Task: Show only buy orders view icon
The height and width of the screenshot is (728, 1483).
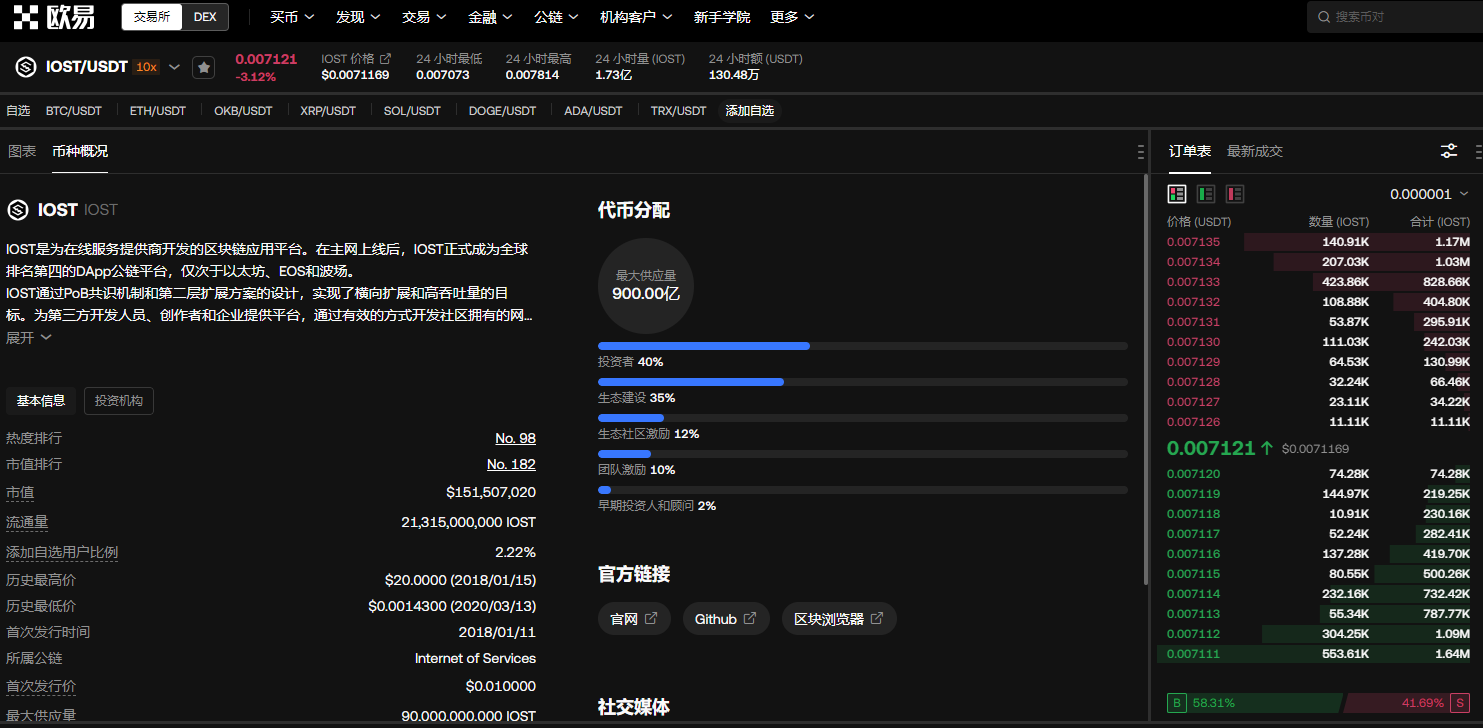Action: (x=1206, y=194)
